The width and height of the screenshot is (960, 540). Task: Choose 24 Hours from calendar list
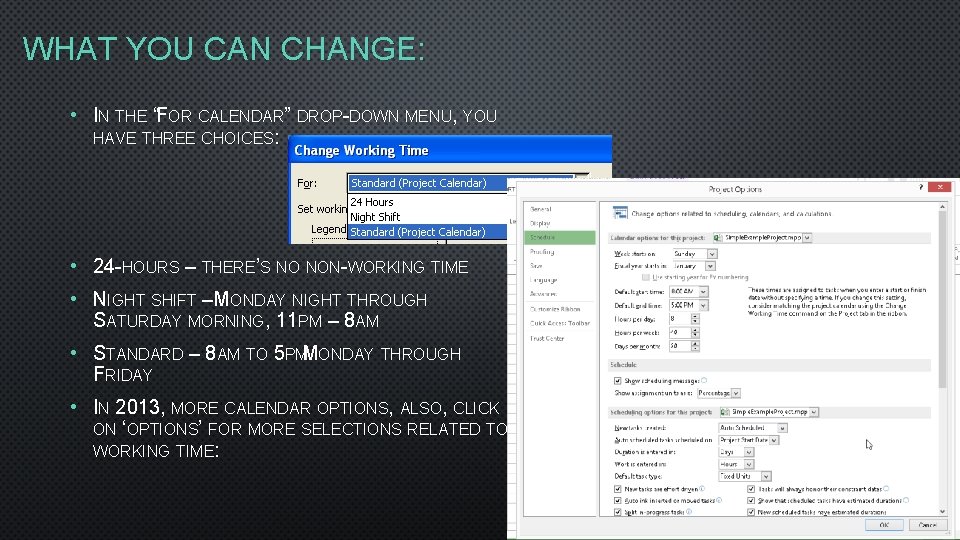pyautogui.click(x=427, y=202)
